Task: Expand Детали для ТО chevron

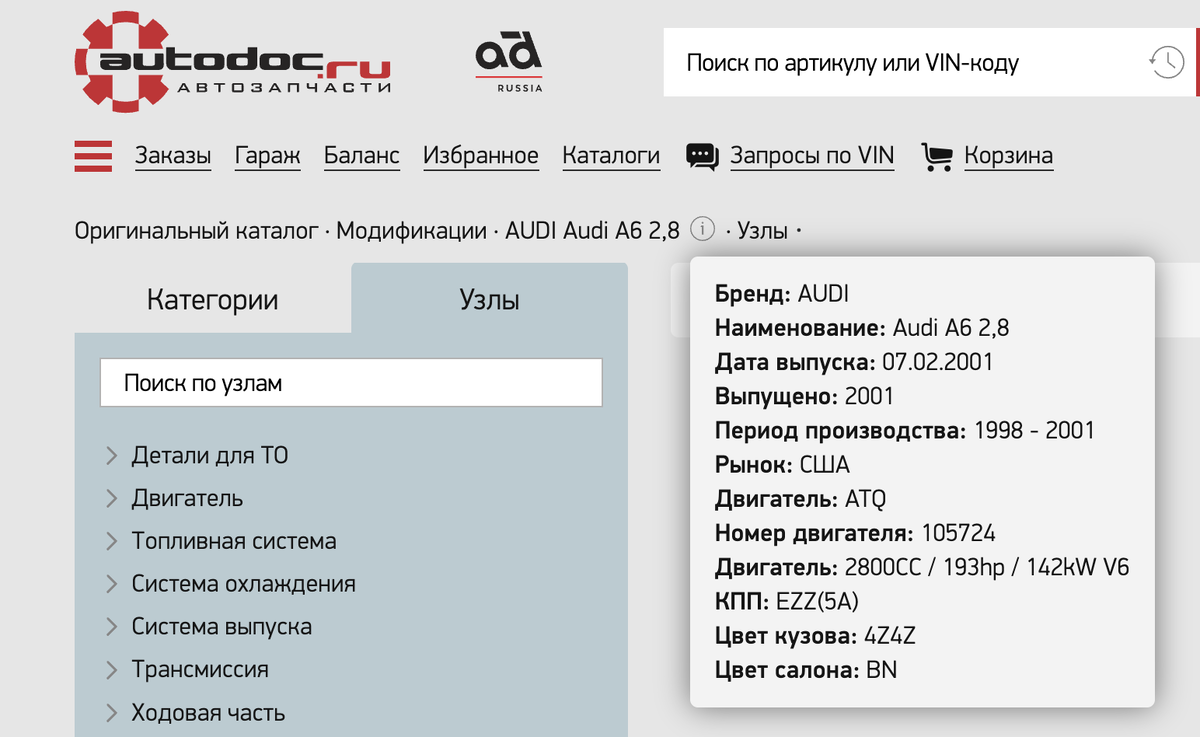Action: click(x=111, y=456)
